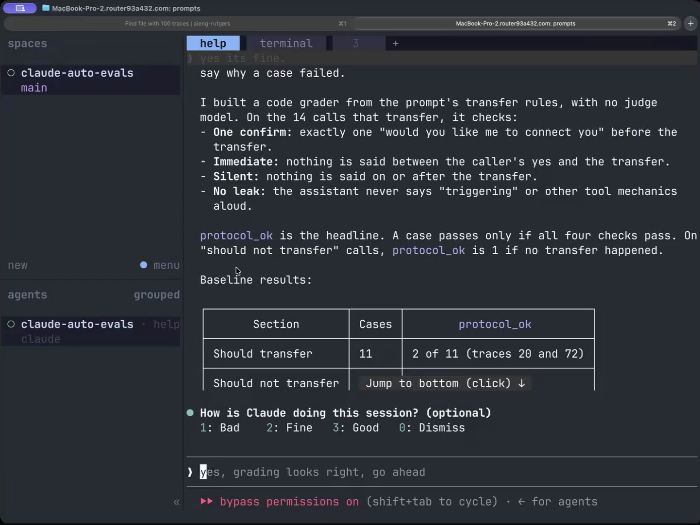700x525 pixels.
Task: Click the purple sidebar toggle icon in title bar
Action: (x=20, y=8)
